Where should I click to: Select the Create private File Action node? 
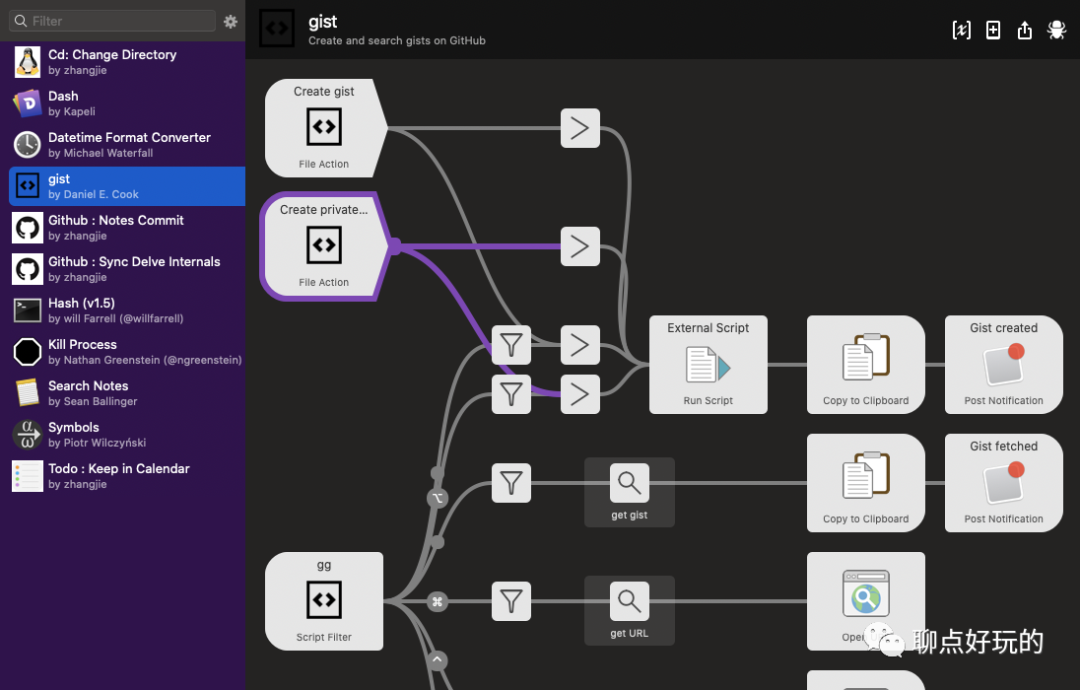(324, 247)
